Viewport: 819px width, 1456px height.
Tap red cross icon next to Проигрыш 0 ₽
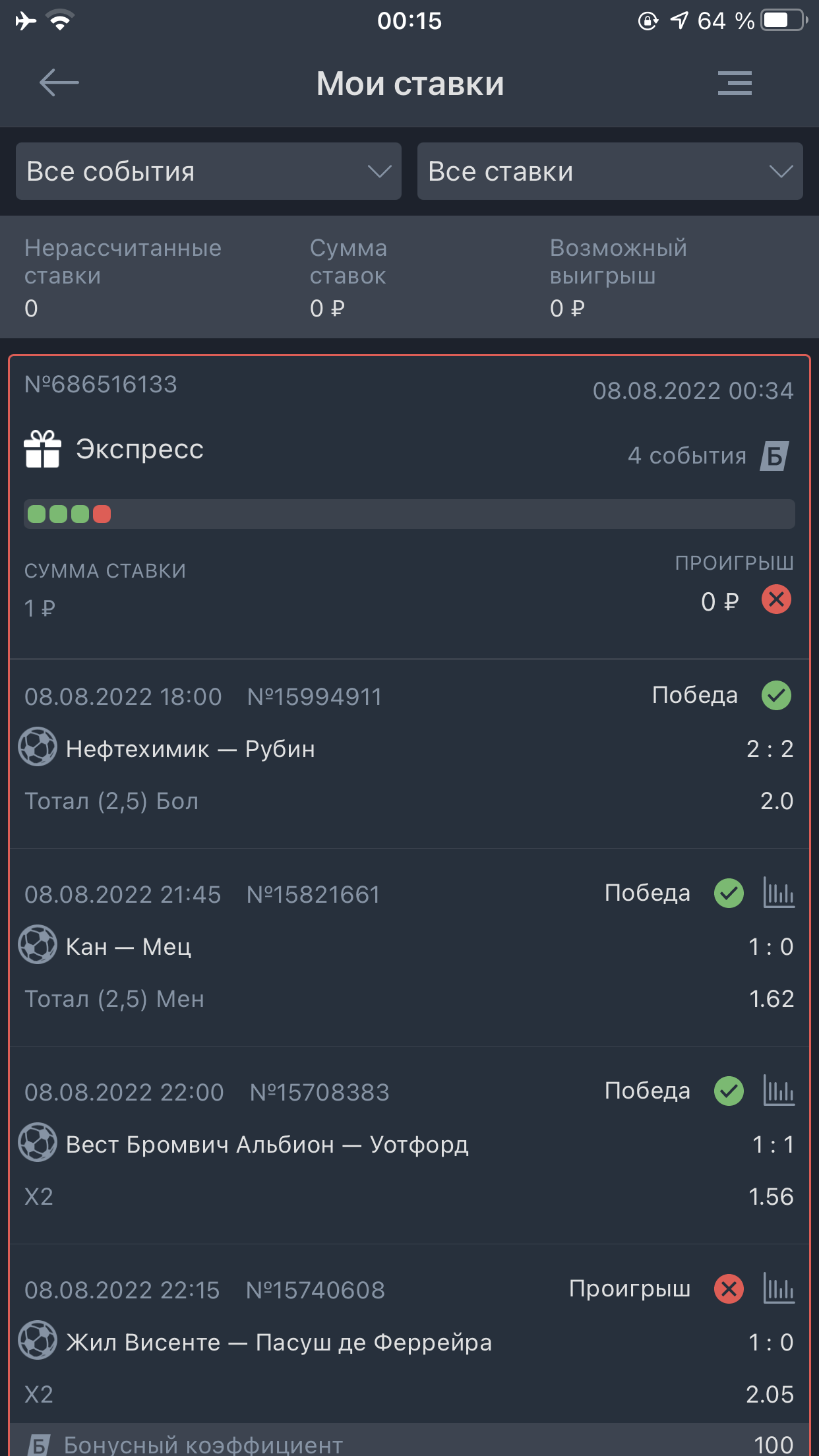(776, 599)
